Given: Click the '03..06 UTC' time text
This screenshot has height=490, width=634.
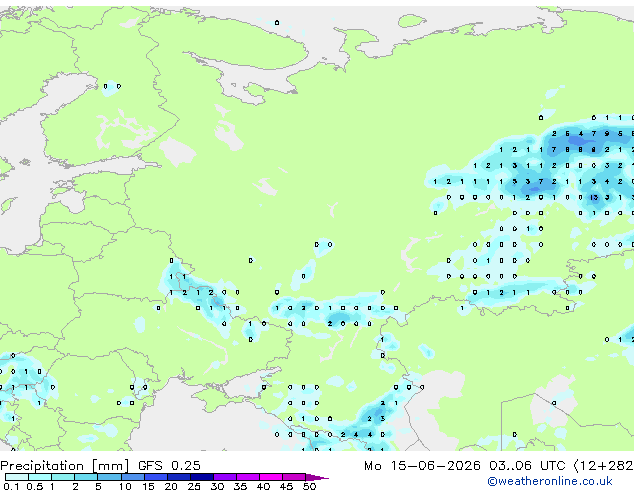Looking at the screenshot, I should (526, 466).
